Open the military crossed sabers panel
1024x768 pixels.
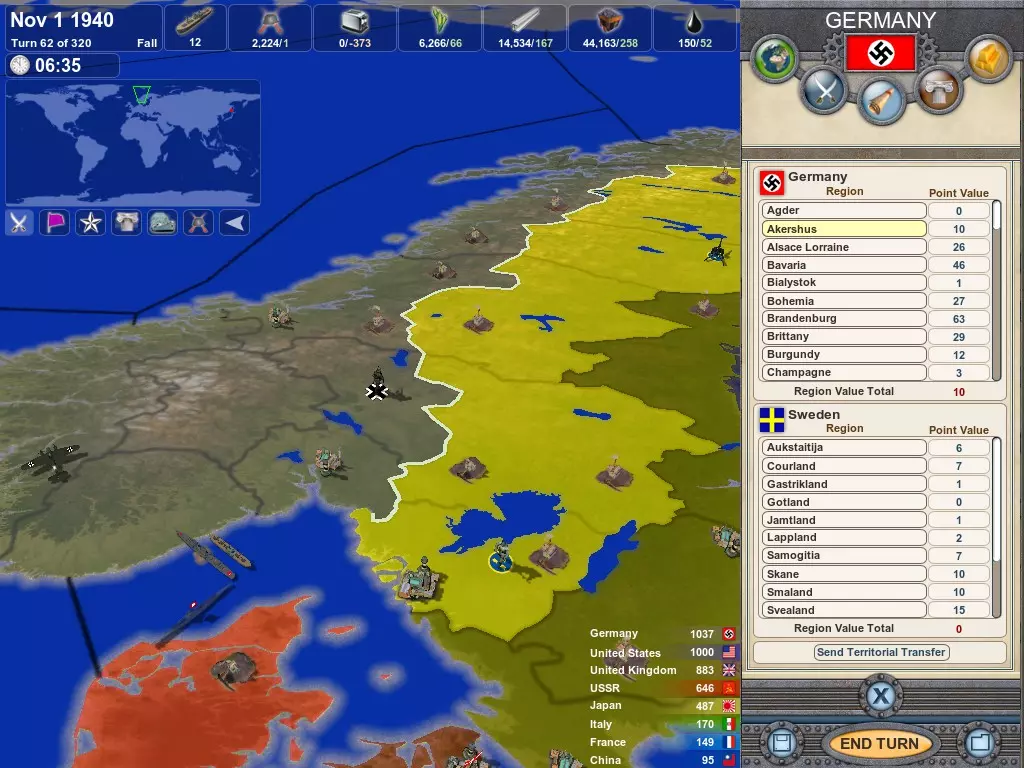tap(825, 90)
